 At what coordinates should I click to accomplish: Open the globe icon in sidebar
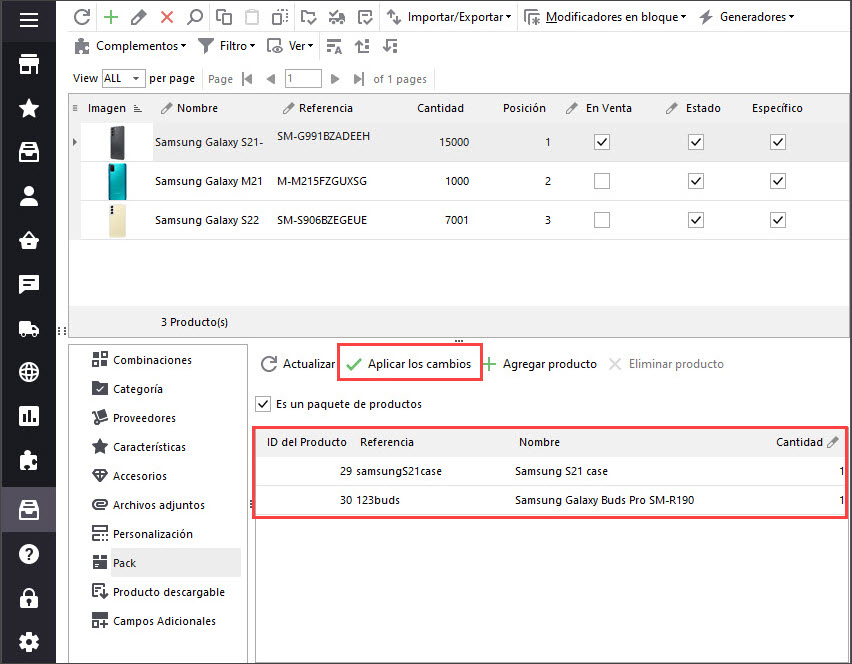pos(29,372)
